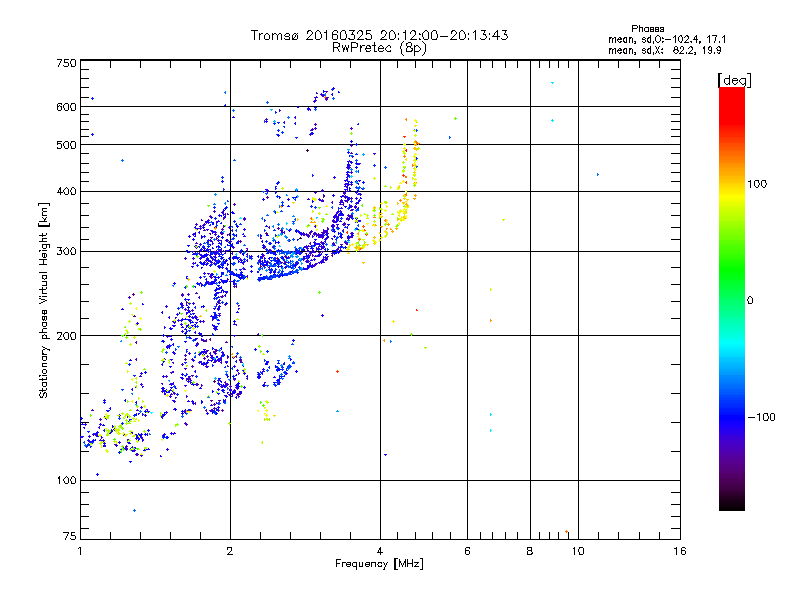The height and width of the screenshot is (600, 800).
Task: Click the y-axis '400' tick label
Action: pyautogui.click(x=66, y=192)
